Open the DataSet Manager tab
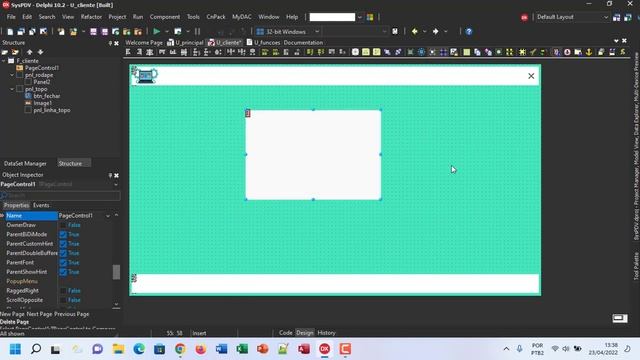This screenshot has height=360, width=640. [x=25, y=164]
